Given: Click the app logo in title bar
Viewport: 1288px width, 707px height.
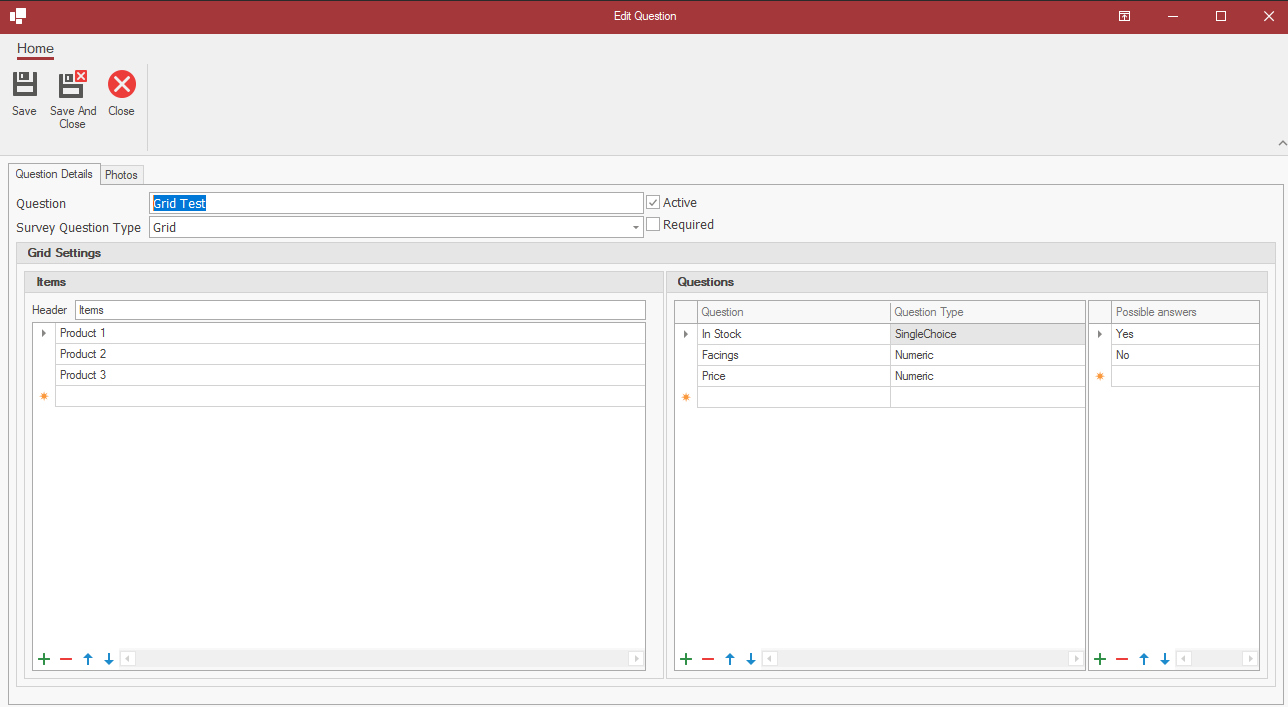Looking at the screenshot, I should (x=18, y=16).
